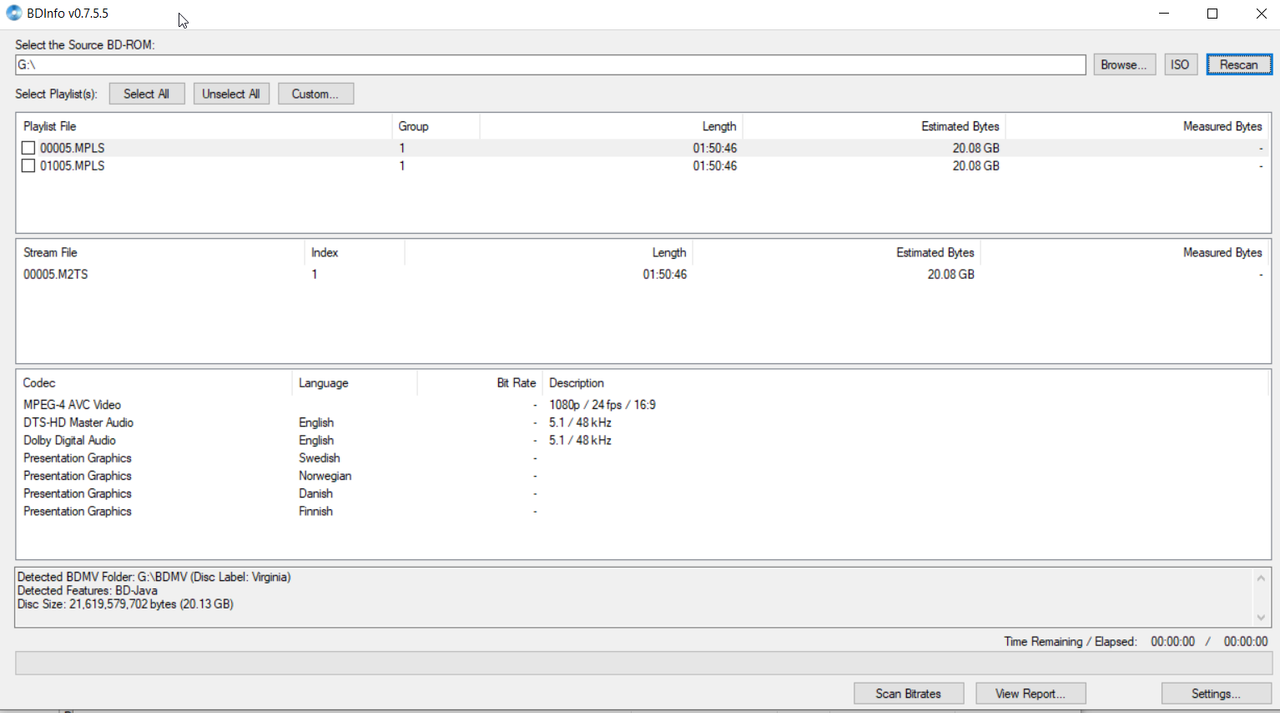This screenshot has width=1280, height=713.
Task: Click the scan progress bar
Action: coord(643,664)
